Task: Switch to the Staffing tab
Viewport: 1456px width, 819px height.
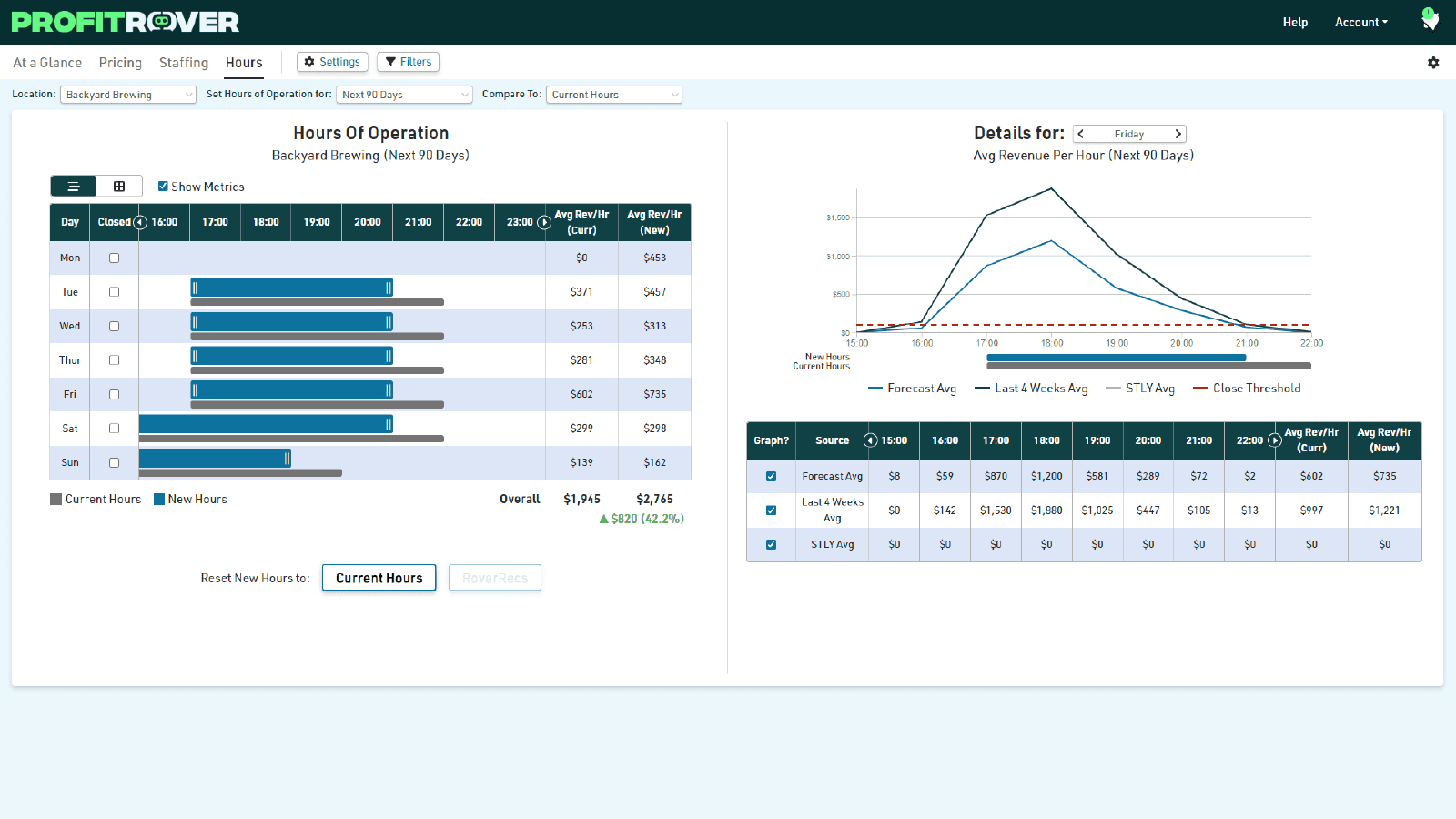Action: (184, 63)
